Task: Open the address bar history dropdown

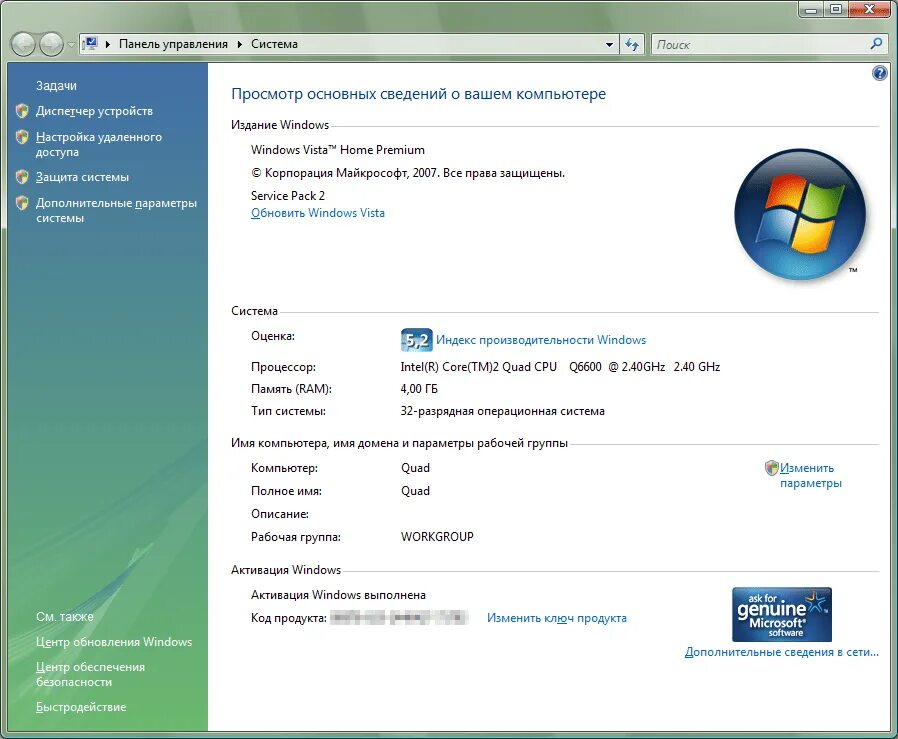Action: click(609, 45)
